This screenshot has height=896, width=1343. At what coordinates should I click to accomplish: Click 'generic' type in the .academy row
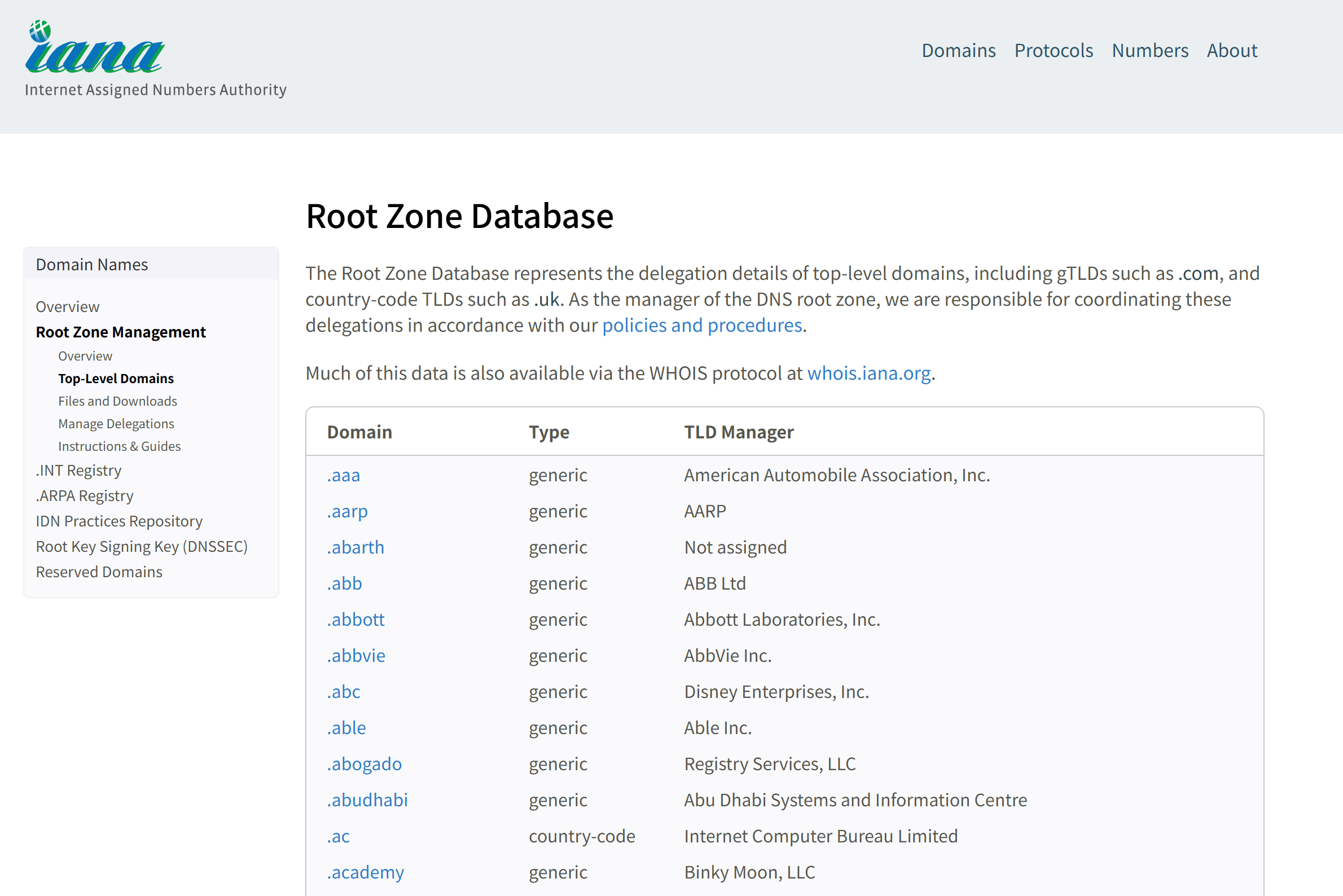coord(558,872)
